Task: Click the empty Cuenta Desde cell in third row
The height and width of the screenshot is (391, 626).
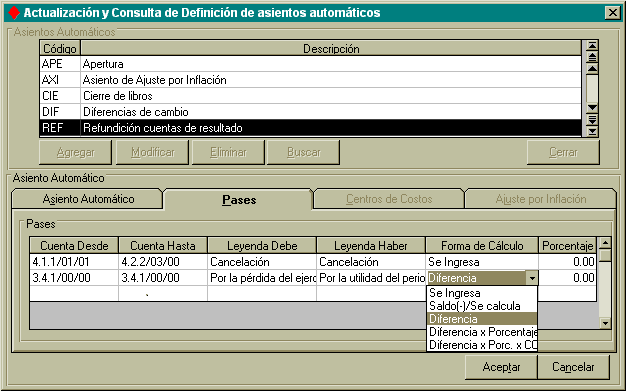Action: click(74, 294)
